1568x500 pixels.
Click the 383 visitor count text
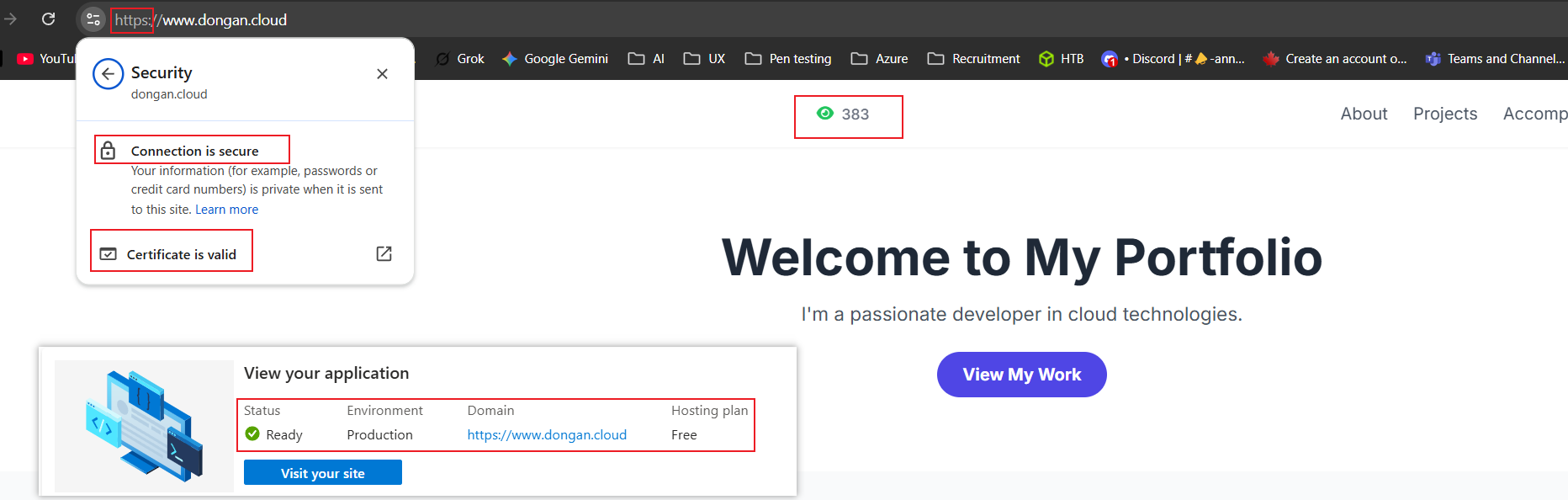coord(856,114)
